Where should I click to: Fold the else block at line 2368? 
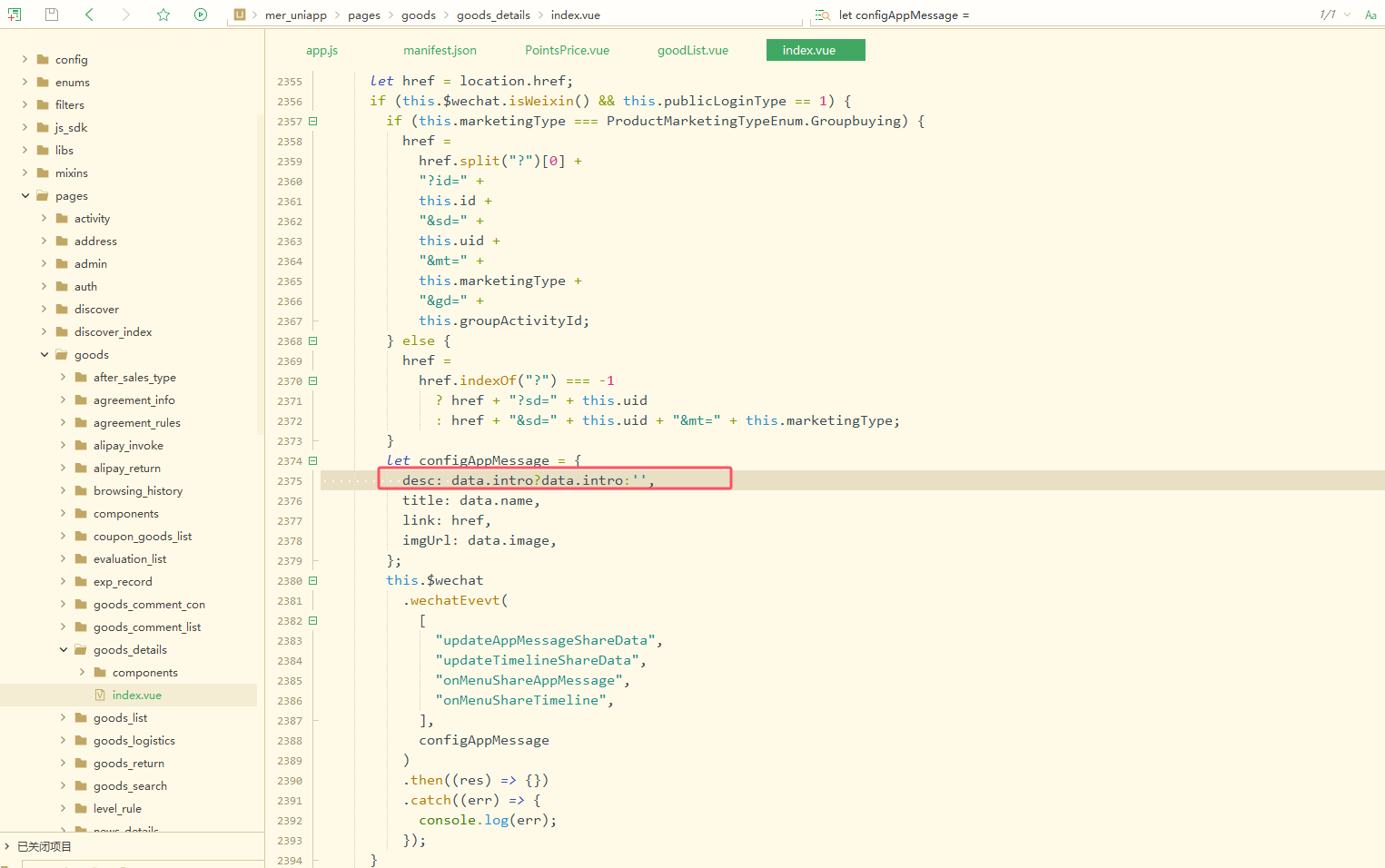click(313, 340)
